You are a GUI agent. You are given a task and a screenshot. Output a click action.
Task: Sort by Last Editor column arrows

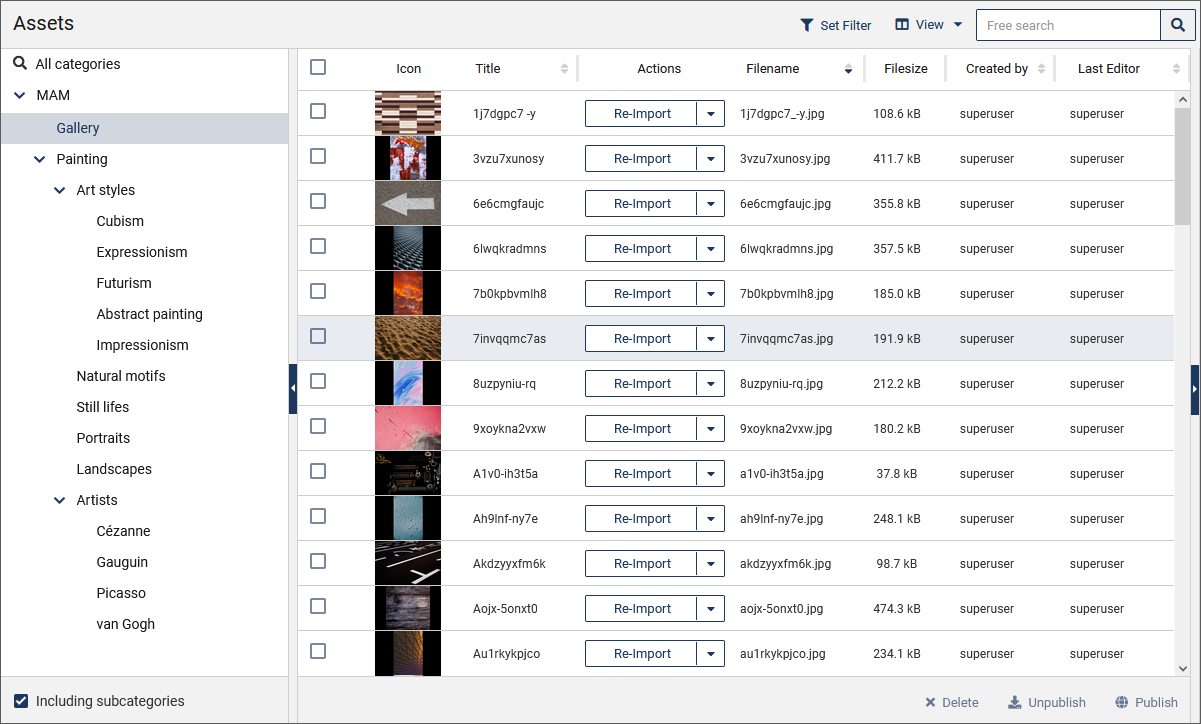[1176, 69]
